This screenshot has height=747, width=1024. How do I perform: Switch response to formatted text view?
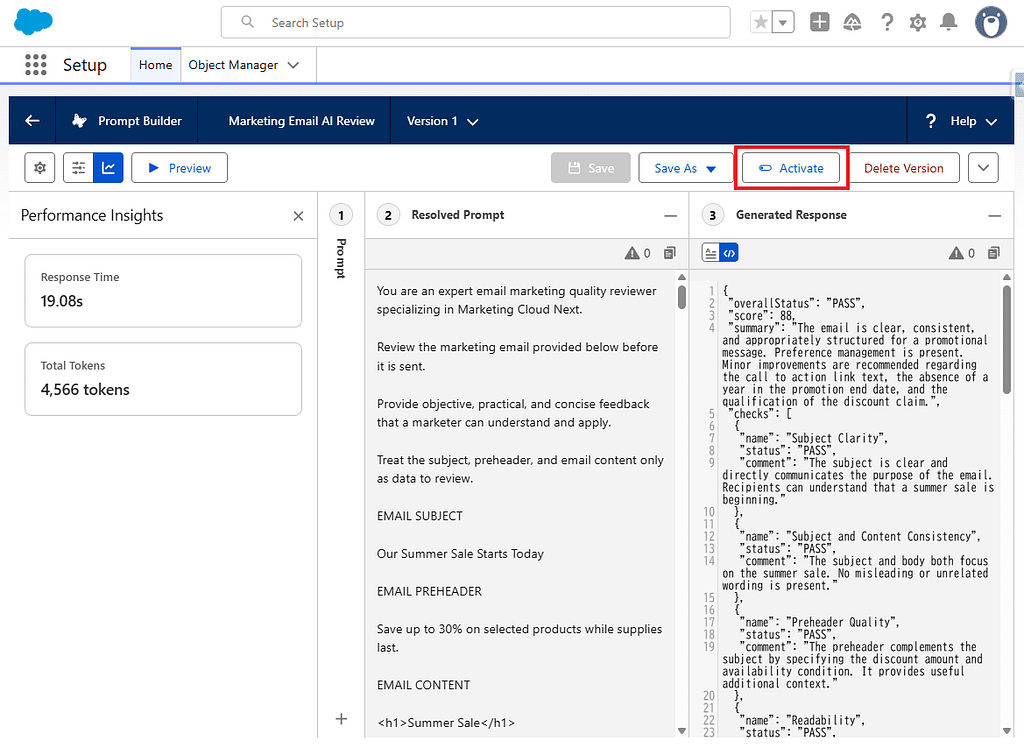pos(711,253)
